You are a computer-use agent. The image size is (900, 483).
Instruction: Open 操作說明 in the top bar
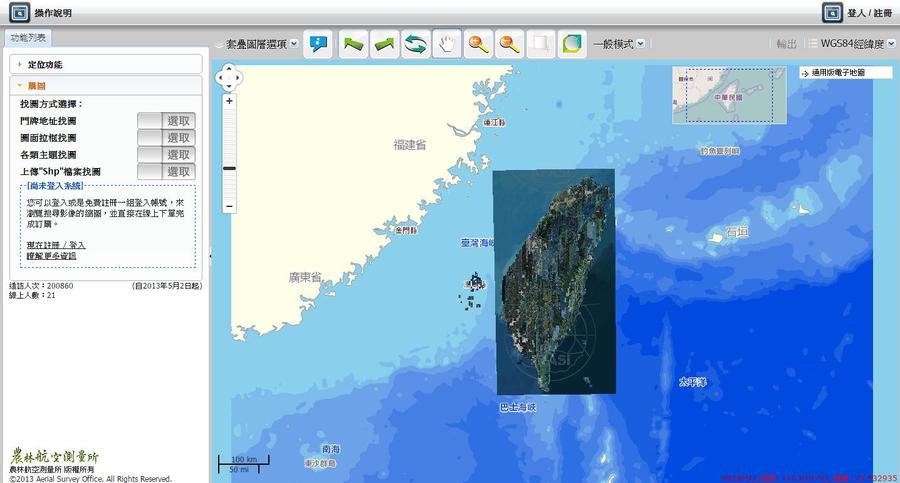coord(53,13)
